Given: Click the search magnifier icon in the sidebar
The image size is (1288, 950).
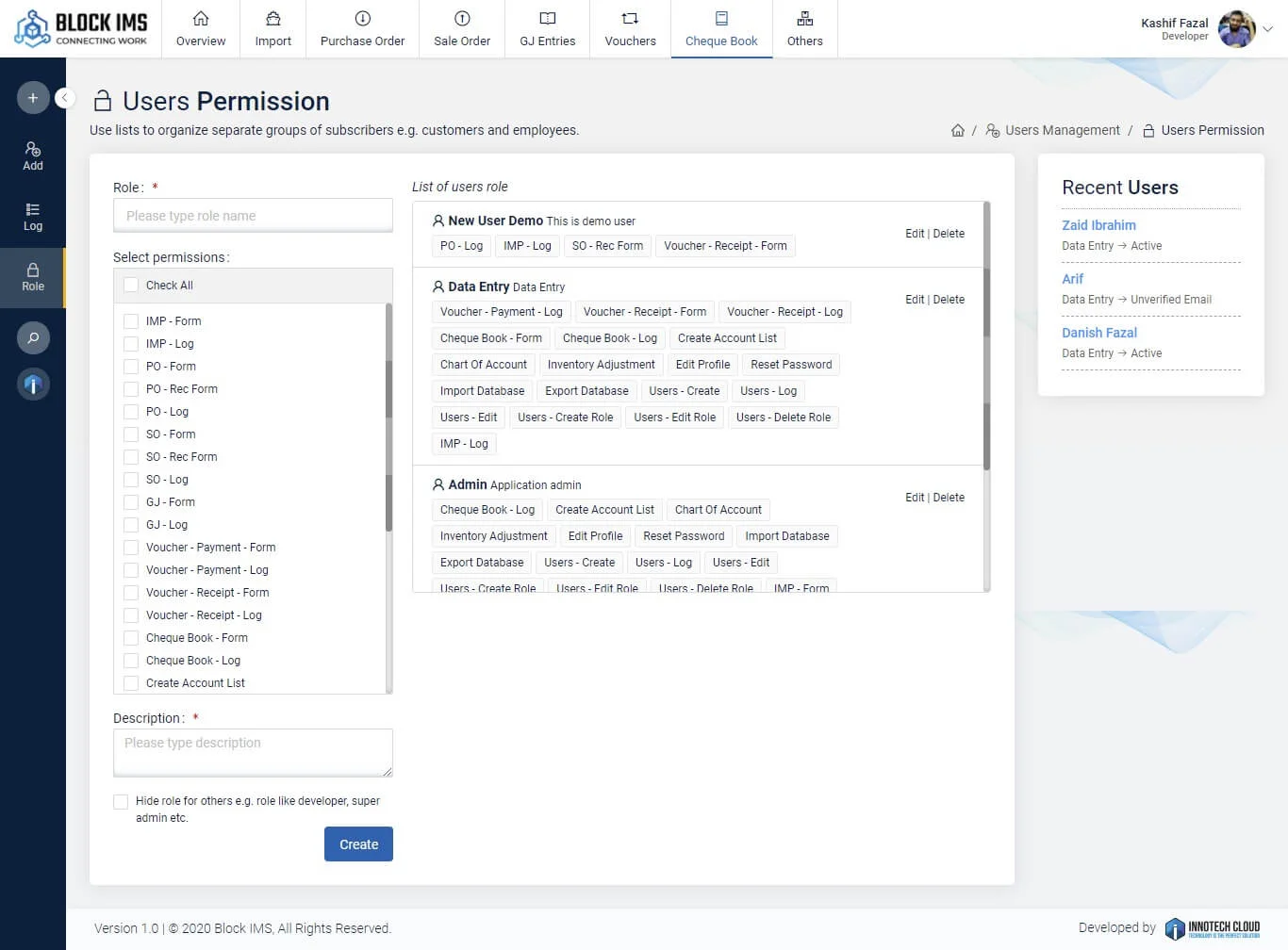Looking at the screenshot, I should click(x=33, y=337).
